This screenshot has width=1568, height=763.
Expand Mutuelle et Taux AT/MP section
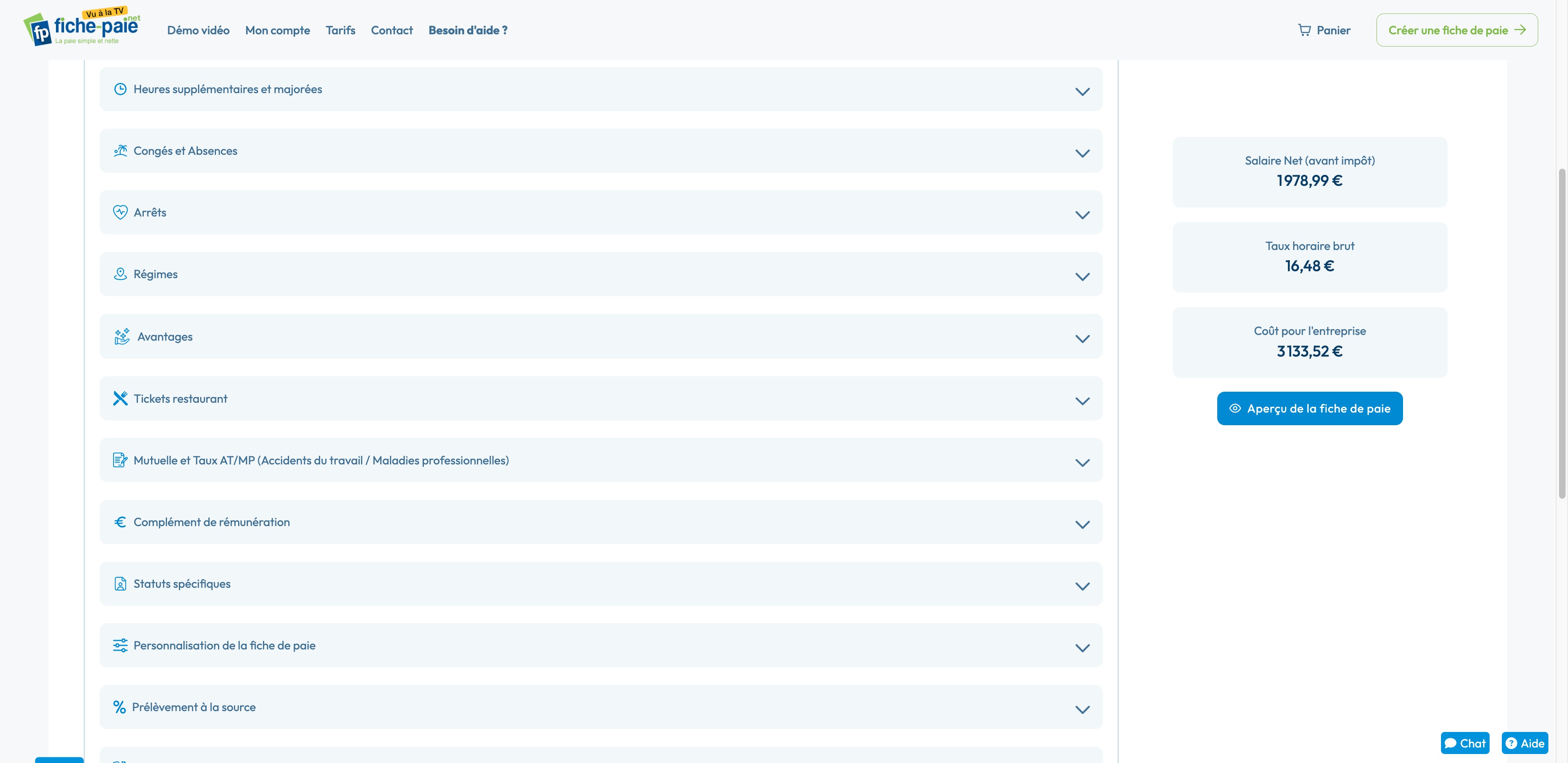(x=1082, y=462)
